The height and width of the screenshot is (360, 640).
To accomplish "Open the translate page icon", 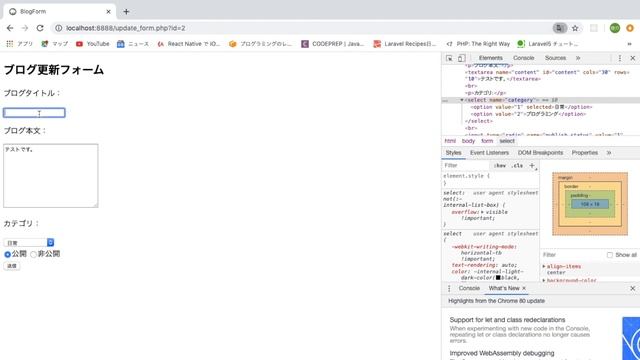I will pos(560,28).
